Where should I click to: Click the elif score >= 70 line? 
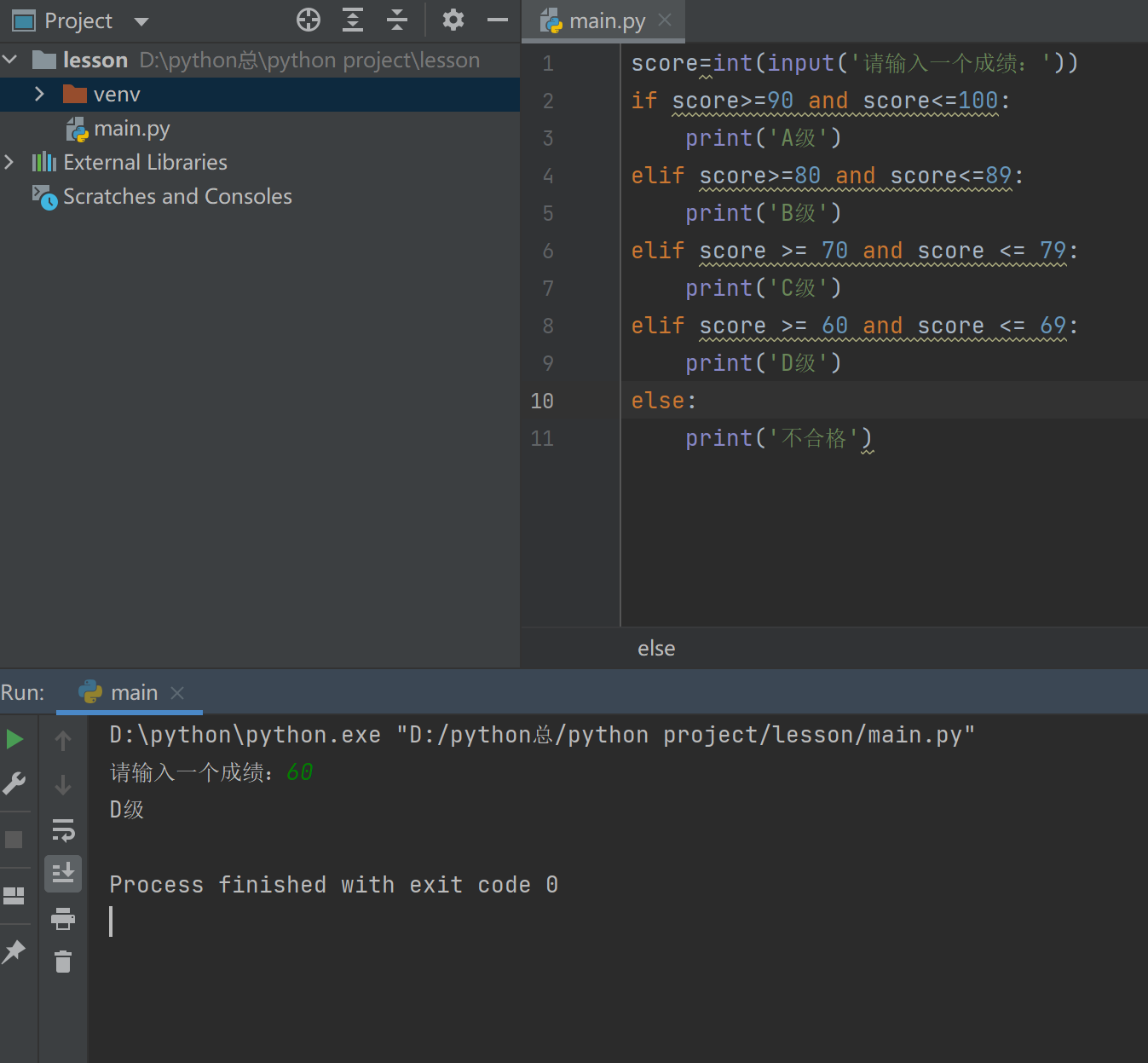[855, 251]
